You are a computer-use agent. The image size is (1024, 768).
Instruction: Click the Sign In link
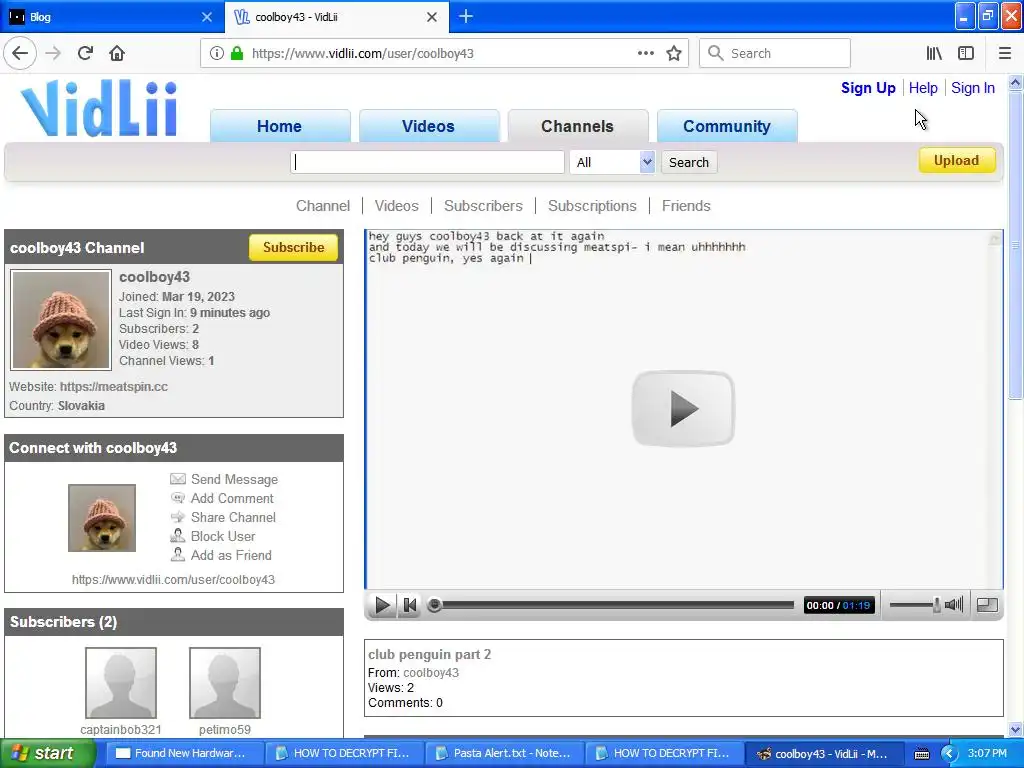click(972, 88)
